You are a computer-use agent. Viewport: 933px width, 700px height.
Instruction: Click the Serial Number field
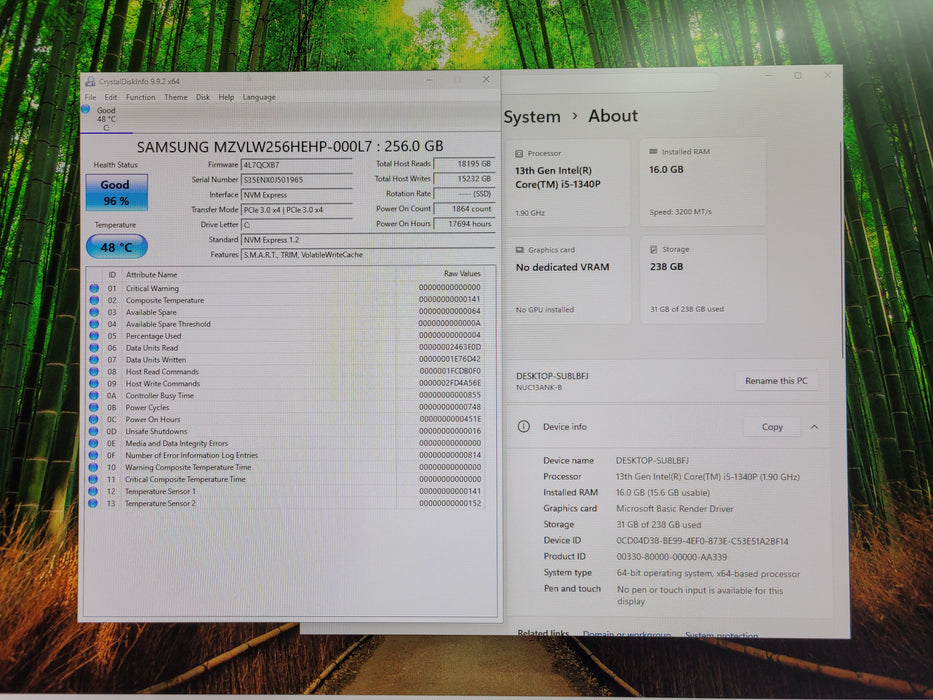click(296, 180)
